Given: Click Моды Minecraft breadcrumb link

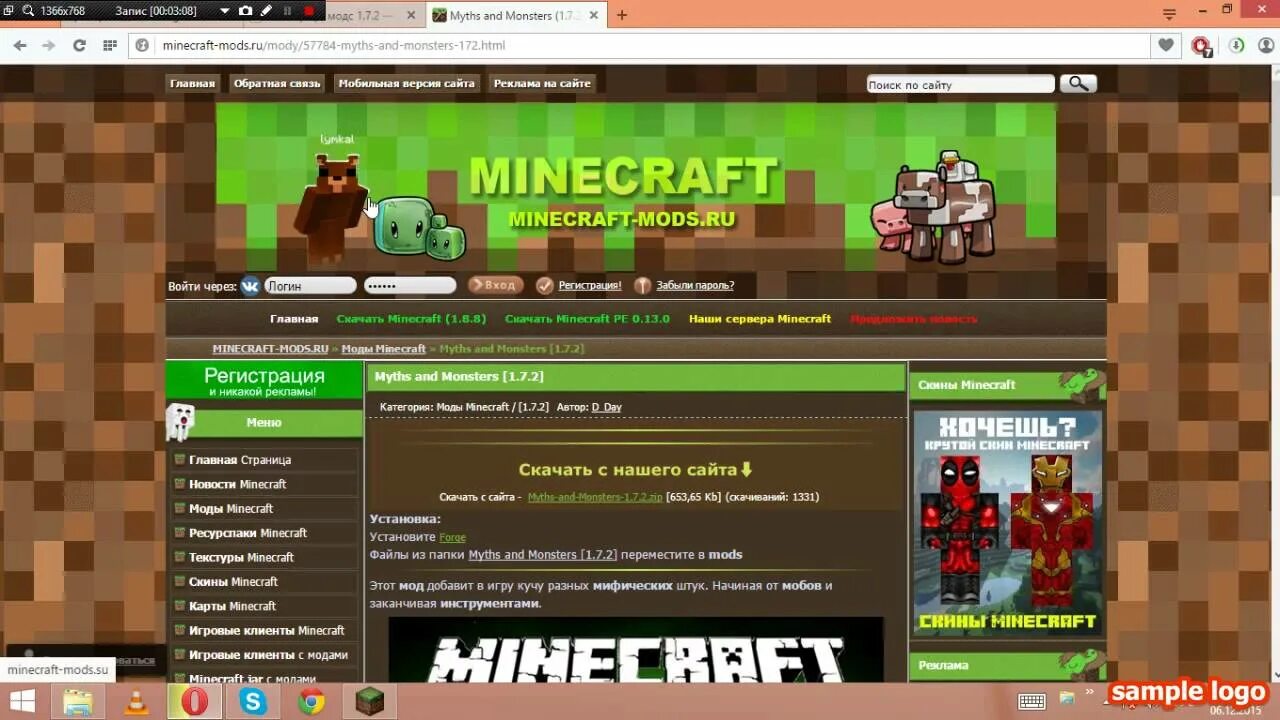Looking at the screenshot, I should pyautogui.click(x=383, y=349).
